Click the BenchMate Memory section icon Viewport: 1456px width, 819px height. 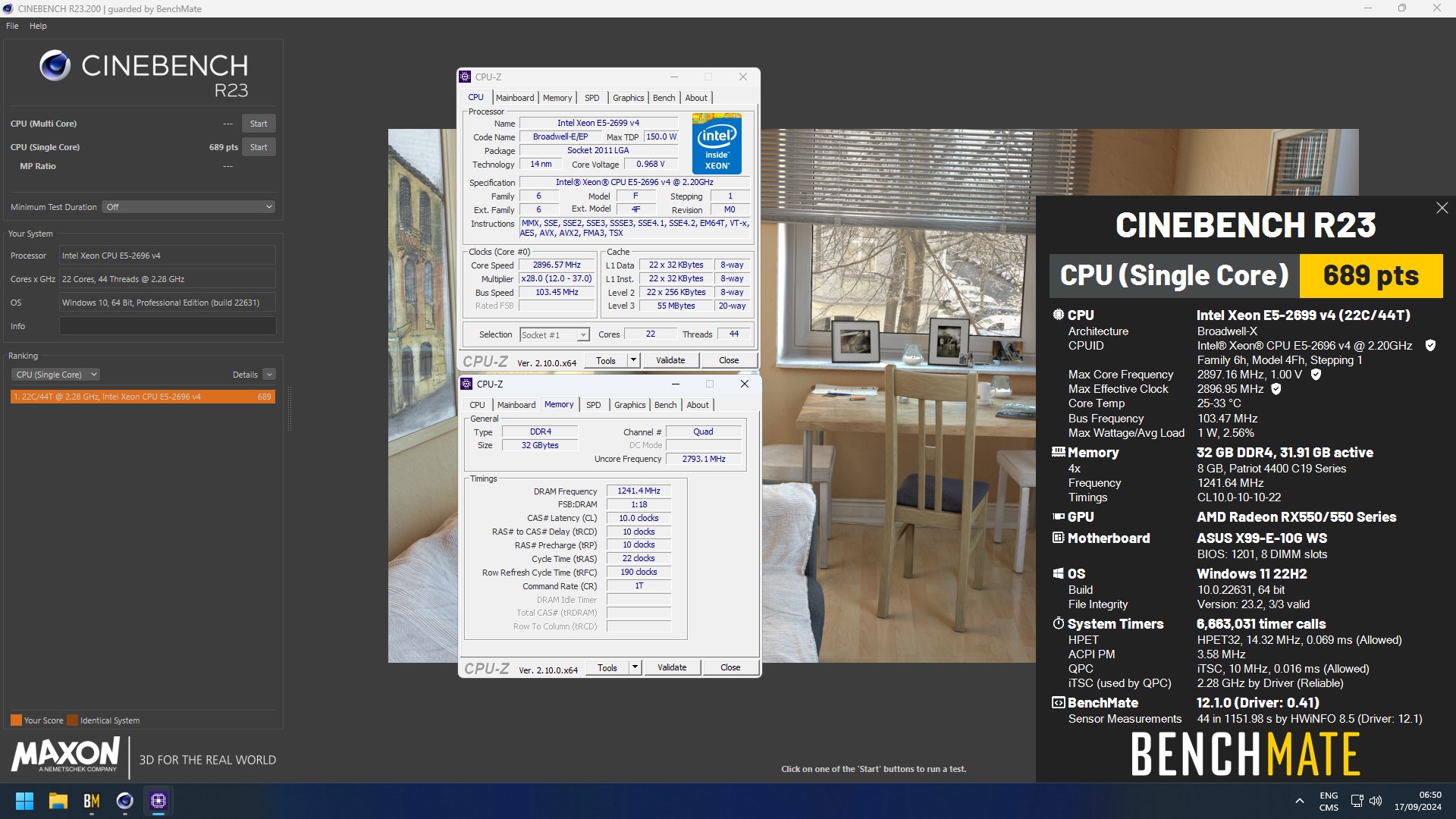tap(1058, 452)
